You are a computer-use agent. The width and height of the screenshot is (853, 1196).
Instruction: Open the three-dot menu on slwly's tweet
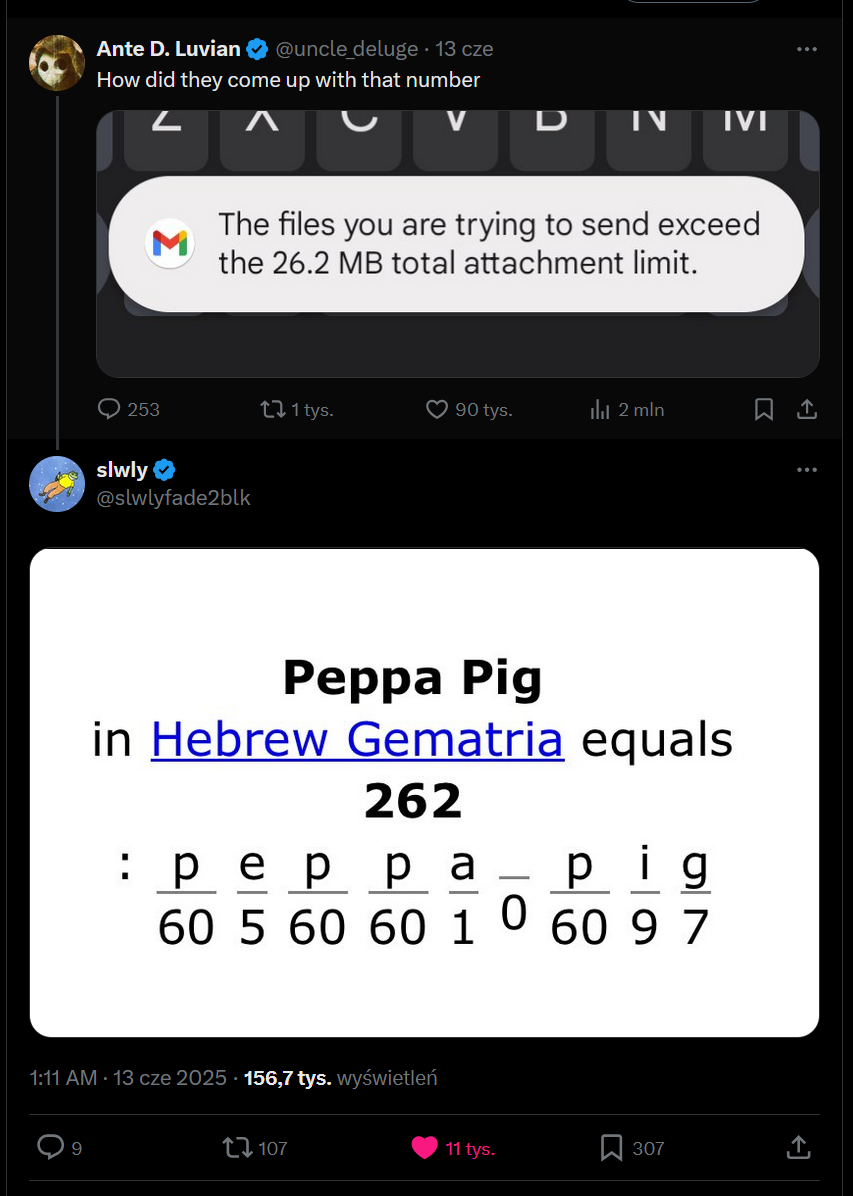(x=807, y=469)
